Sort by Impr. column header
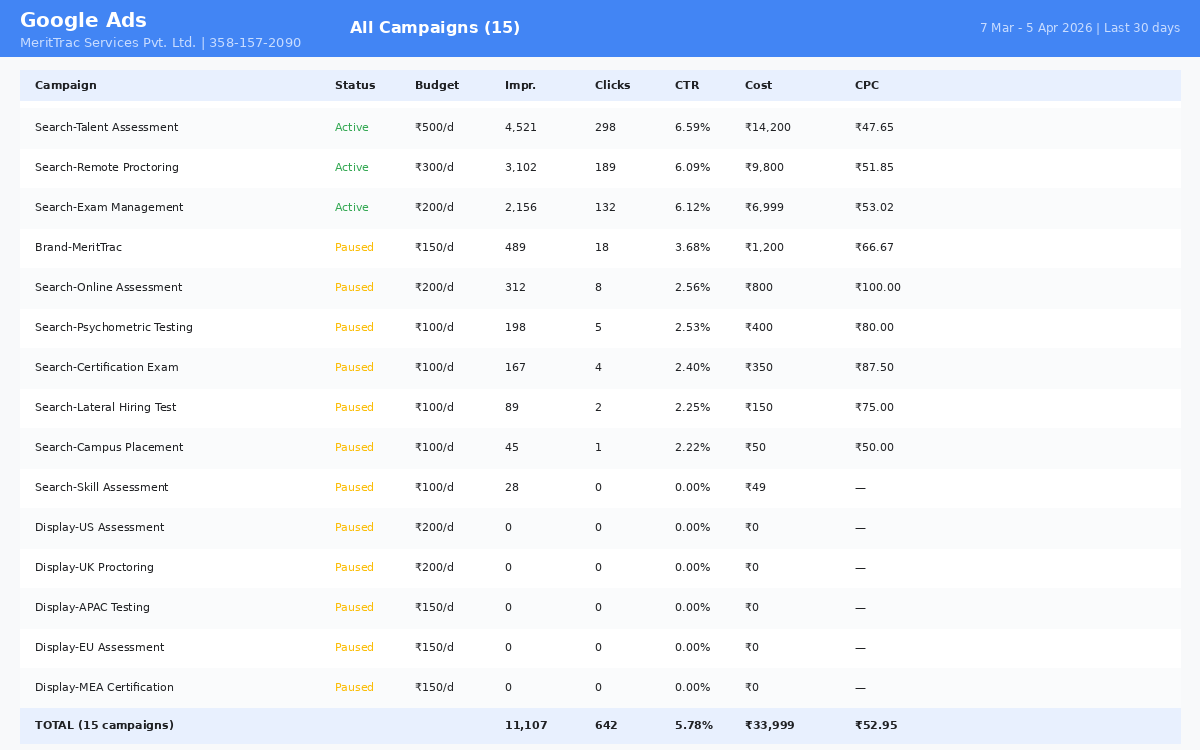This screenshot has height=750, width=1200. [x=520, y=86]
